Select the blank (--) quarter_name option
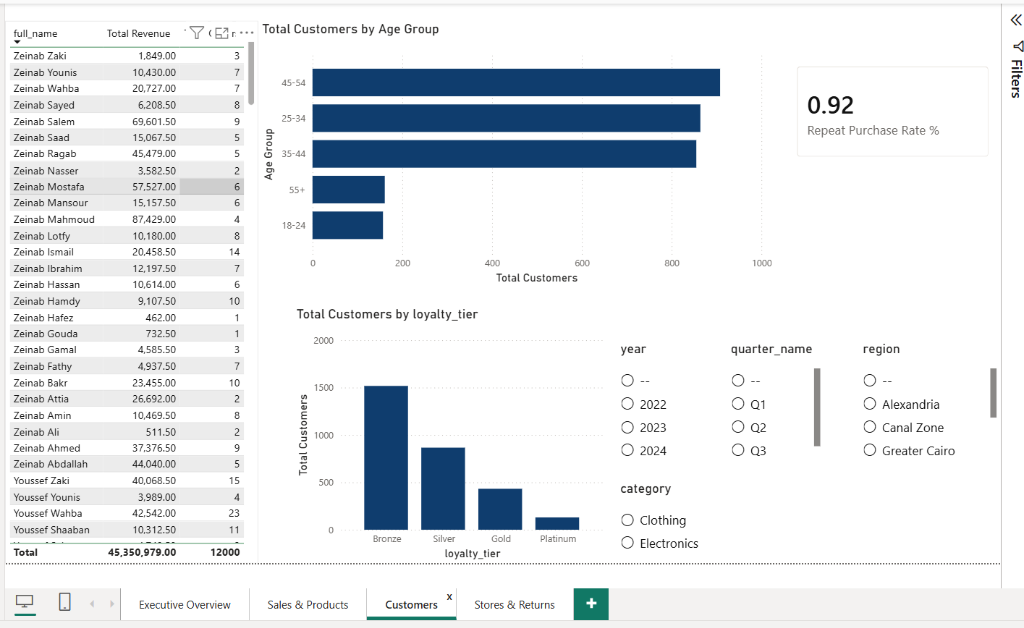 [738, 380]
